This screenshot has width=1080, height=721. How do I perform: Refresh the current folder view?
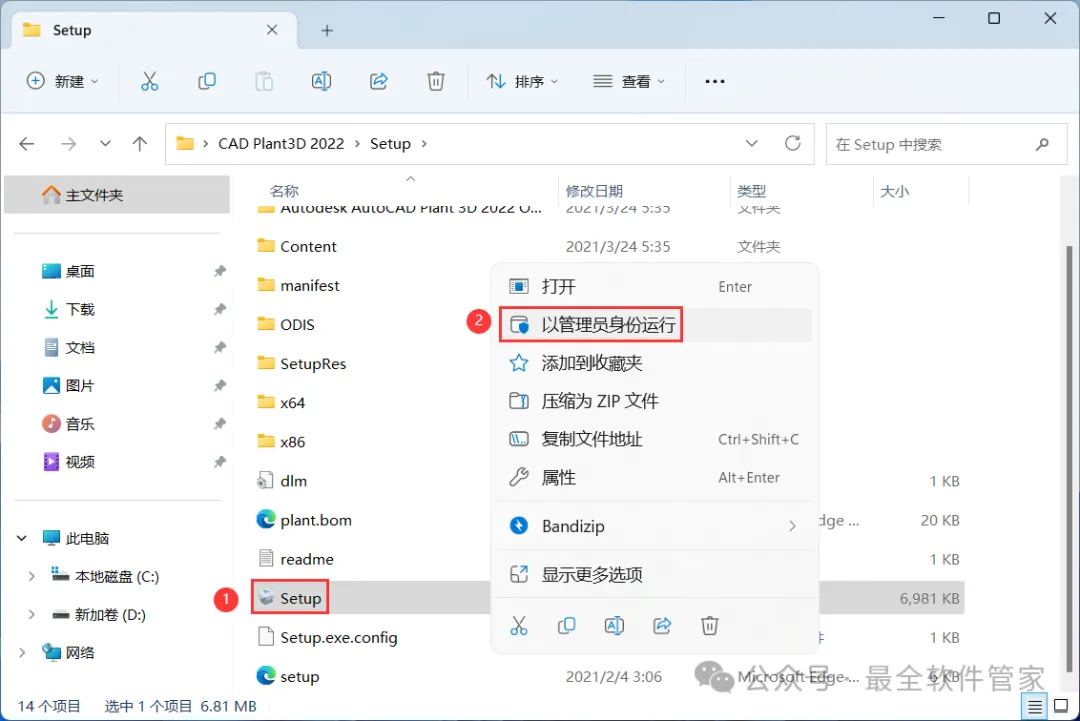(793, 143)
